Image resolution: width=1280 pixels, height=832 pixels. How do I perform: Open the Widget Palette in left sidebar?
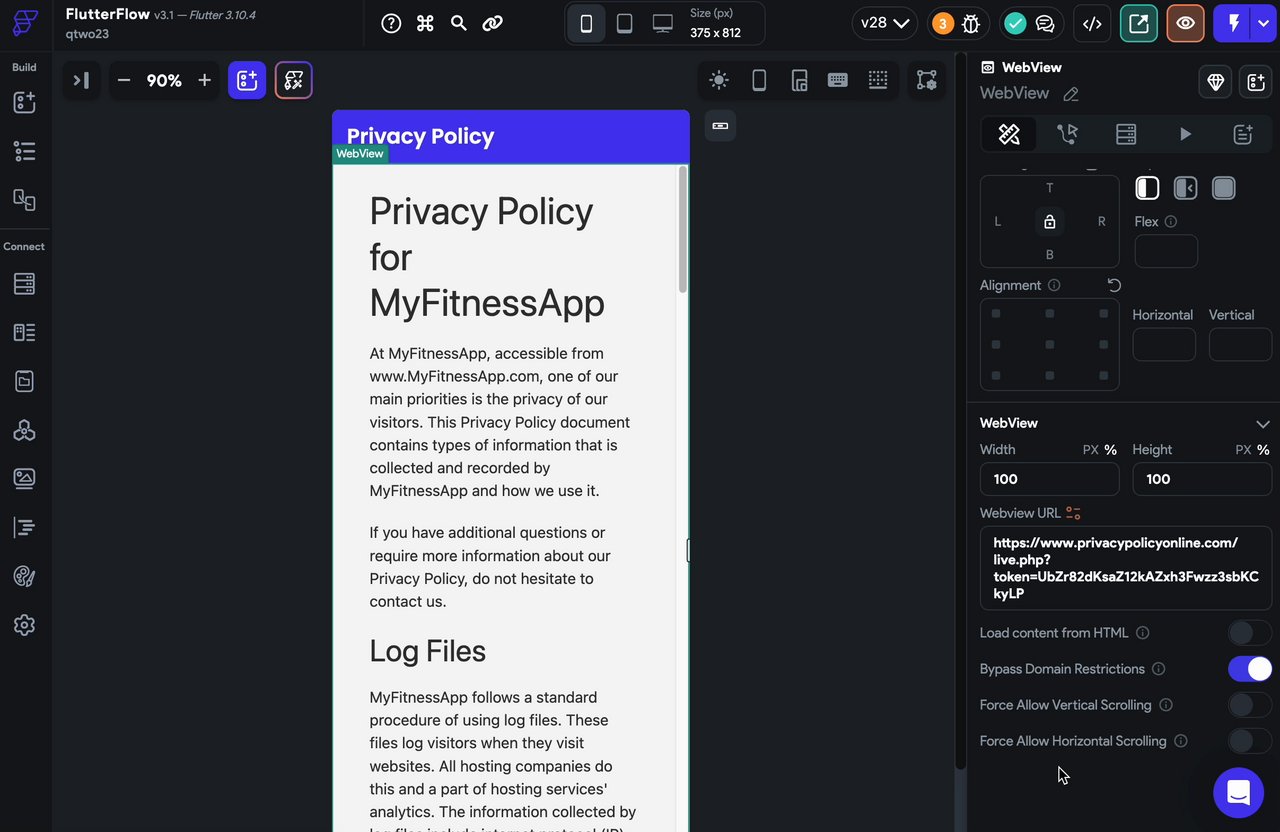click(24, 102)
